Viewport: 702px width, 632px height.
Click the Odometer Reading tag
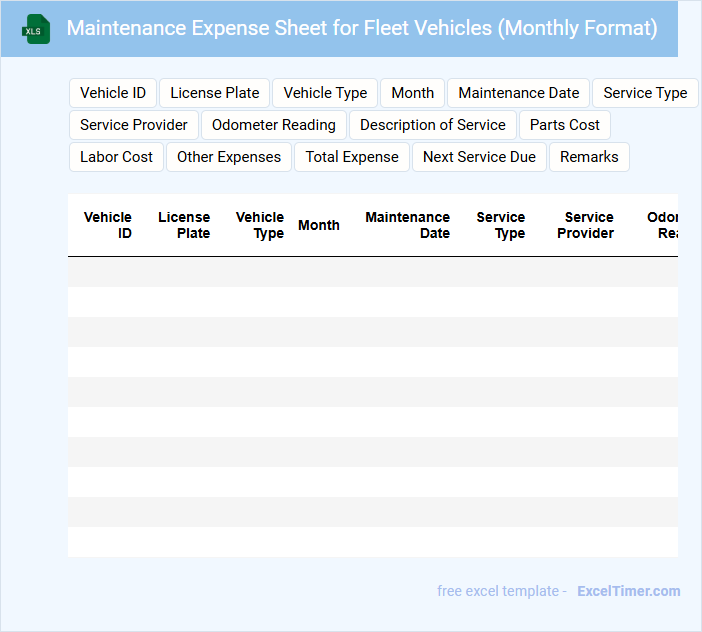coord(274,125)
